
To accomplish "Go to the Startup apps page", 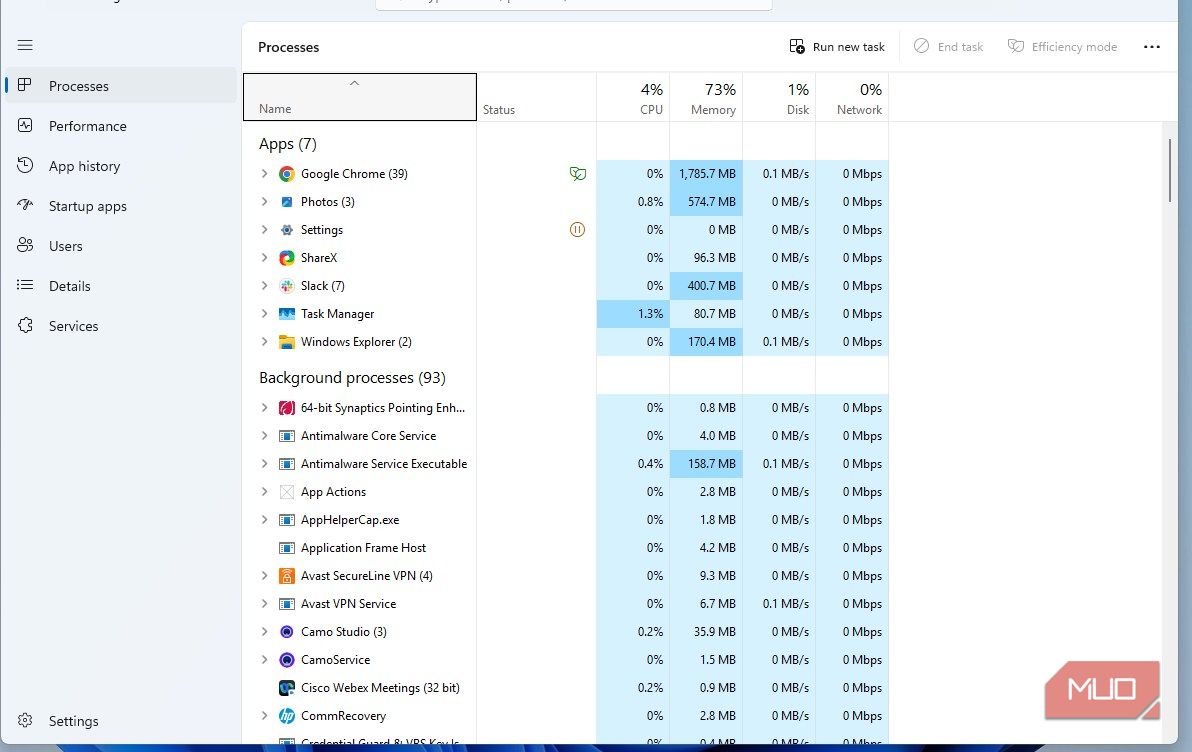I will click(122, 206).
